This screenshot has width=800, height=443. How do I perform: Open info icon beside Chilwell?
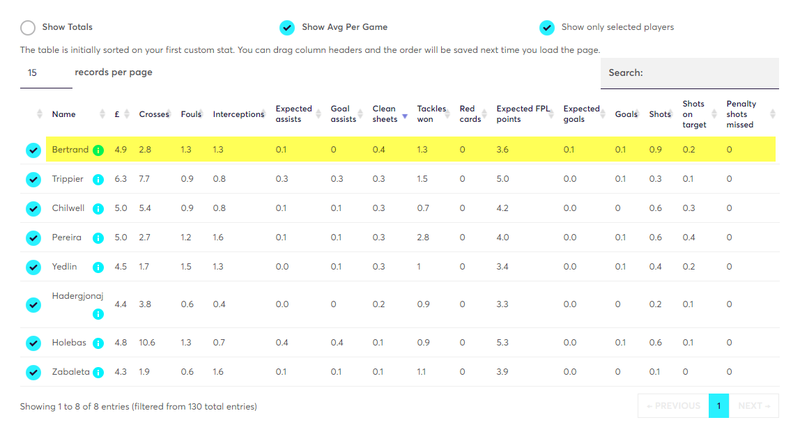[x=98, y=209]
